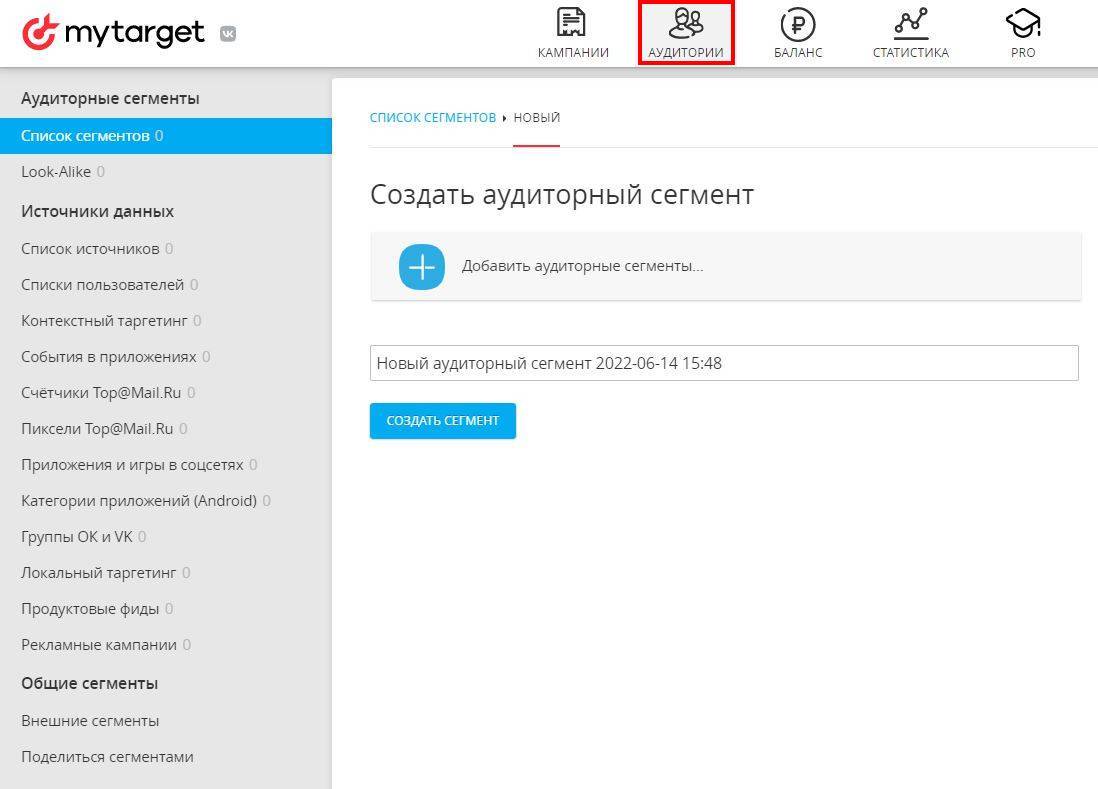Go to Контекстный таргетинг

(104, 321)
